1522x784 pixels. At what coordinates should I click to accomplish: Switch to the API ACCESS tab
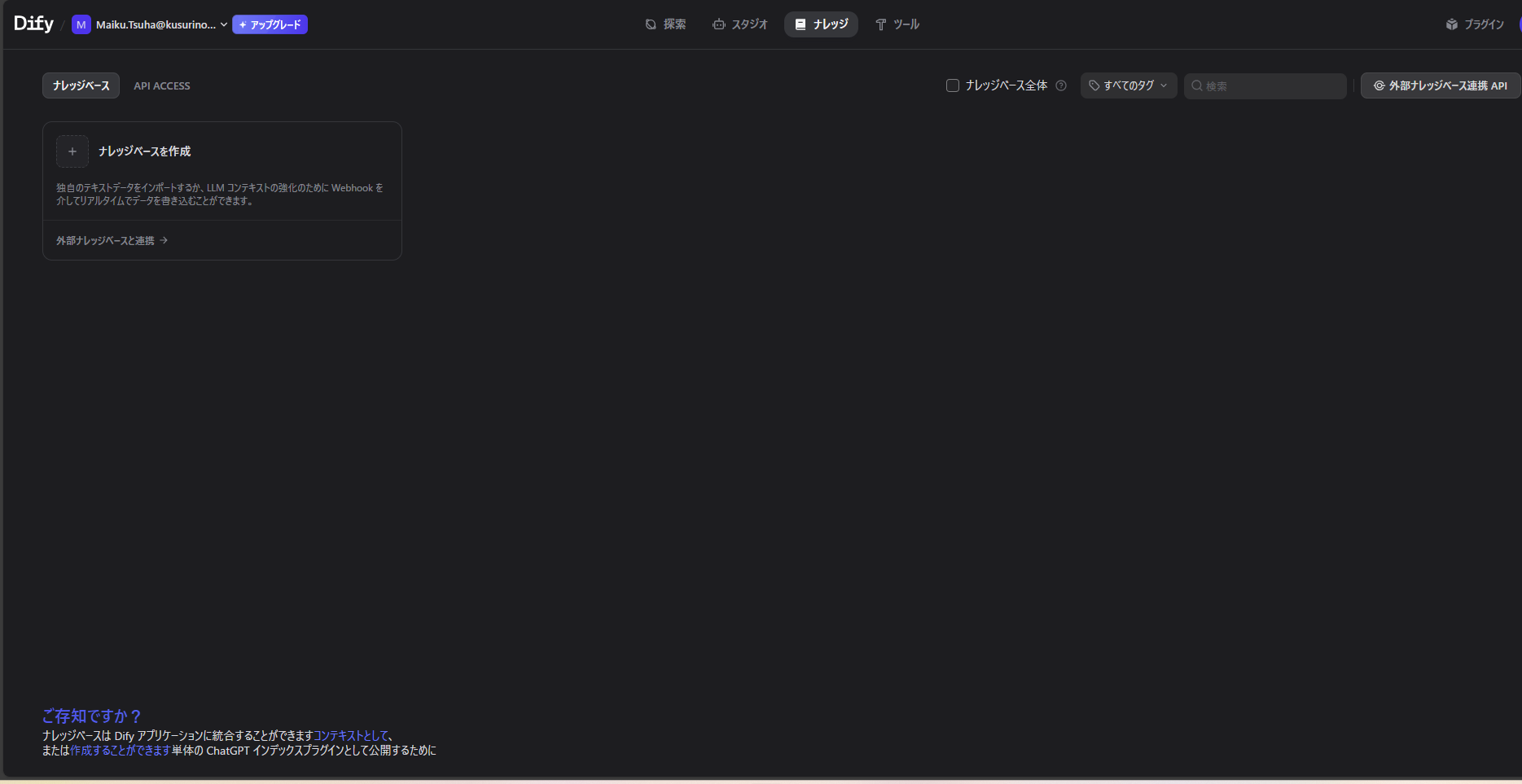[x=161, y=85]
